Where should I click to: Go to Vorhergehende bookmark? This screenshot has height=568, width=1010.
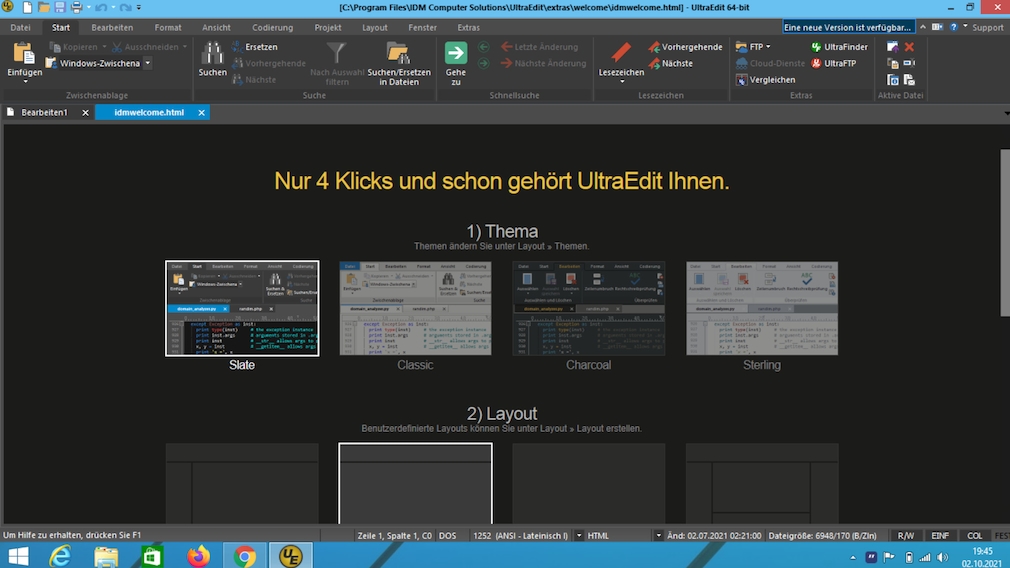click(x=685, y=47)
